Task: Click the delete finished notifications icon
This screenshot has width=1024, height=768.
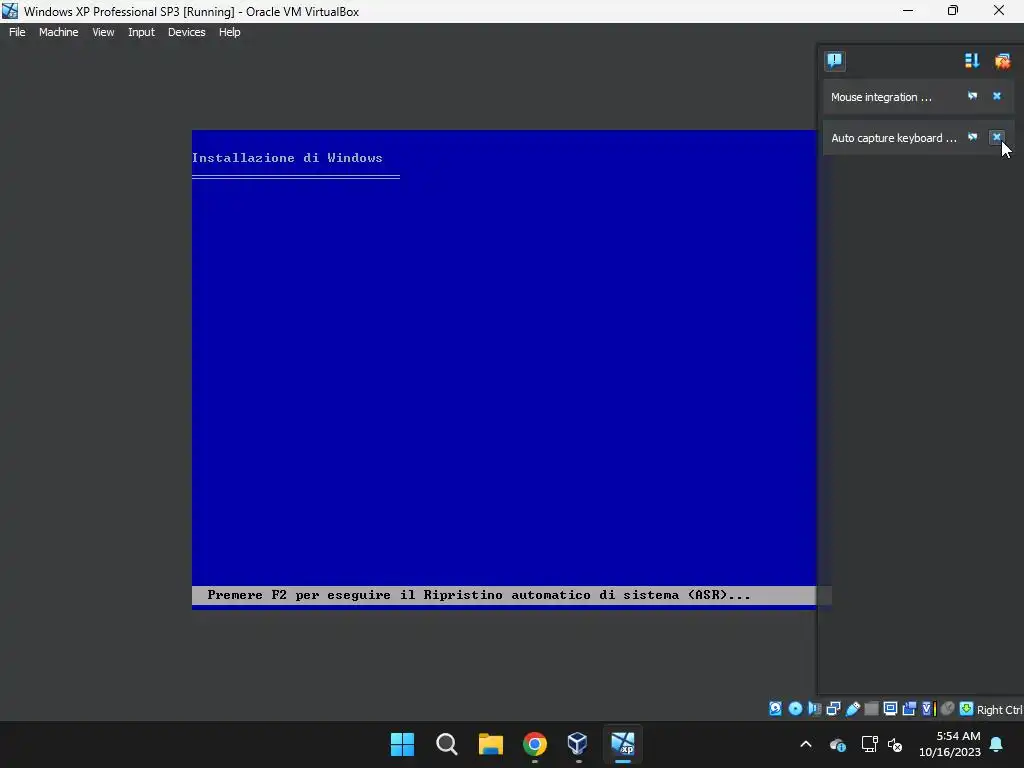Action: [x=1002, y=61]
